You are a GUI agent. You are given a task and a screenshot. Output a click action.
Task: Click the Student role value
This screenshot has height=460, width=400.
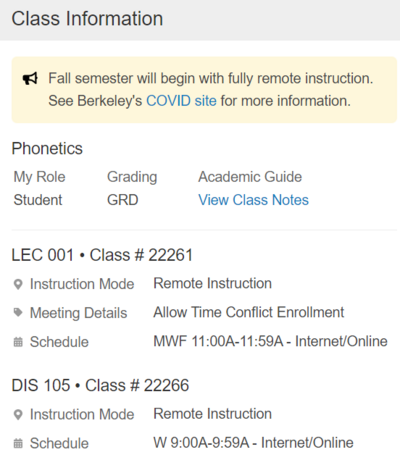click(38, 200)
